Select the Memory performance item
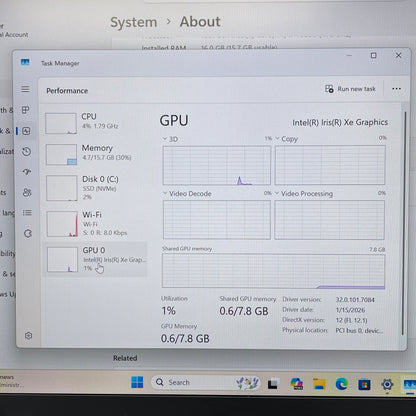 [95, 154]
